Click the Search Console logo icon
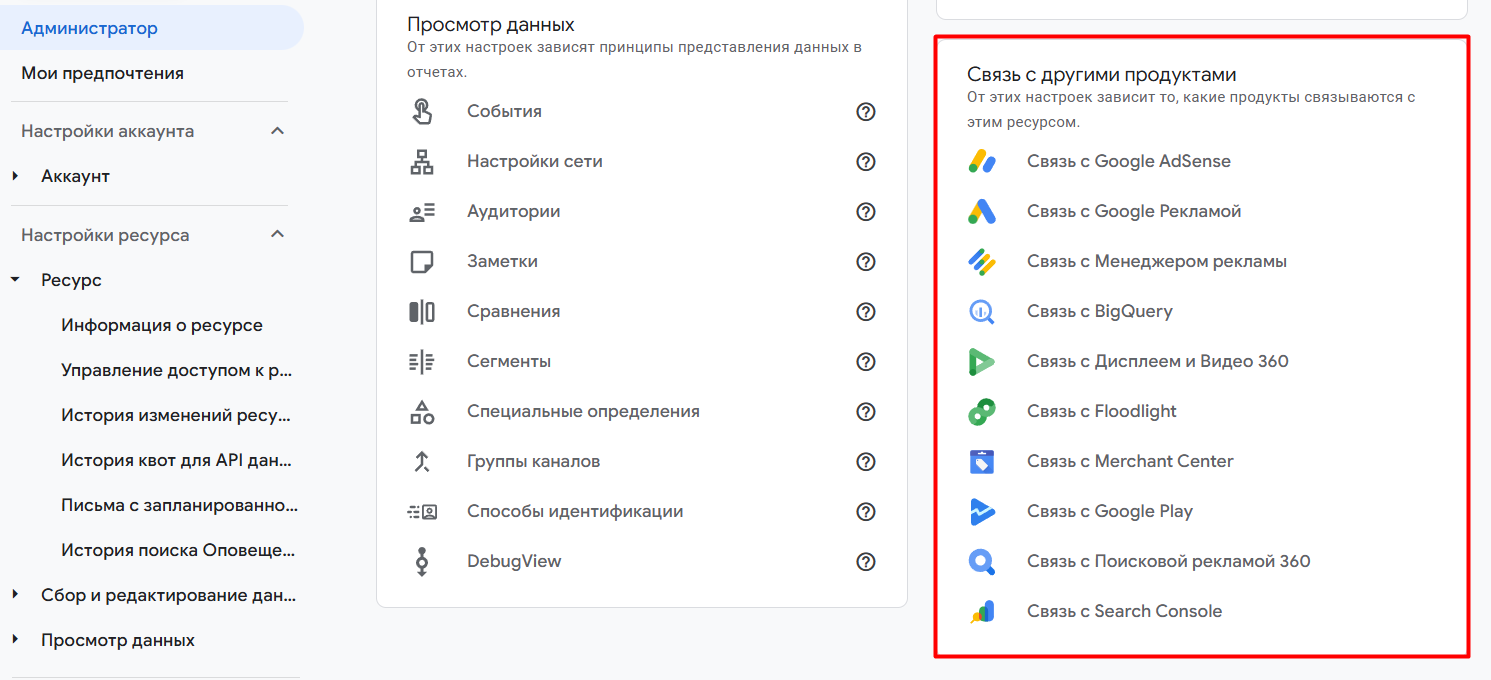Viewport: 1491px width, 680px height. pyautogui.click(x=982, y=611)
